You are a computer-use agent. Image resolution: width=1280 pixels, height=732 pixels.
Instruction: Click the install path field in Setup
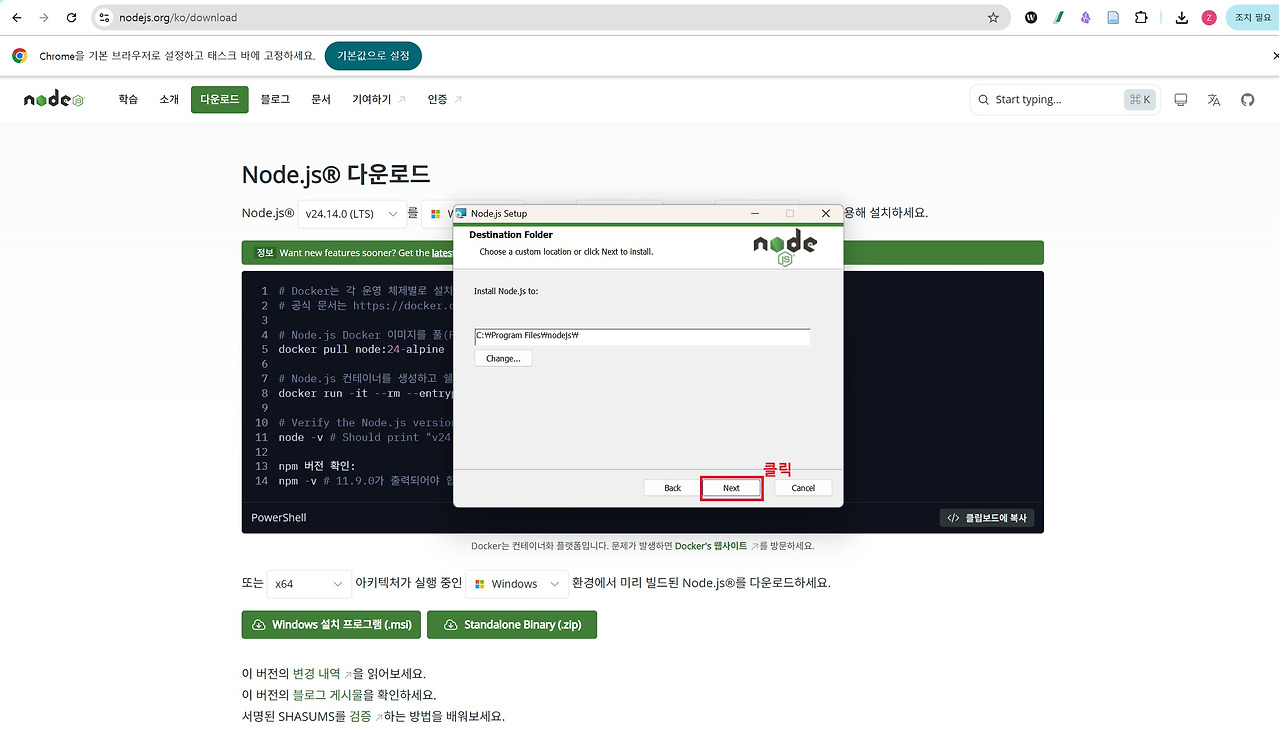point(642,336)
